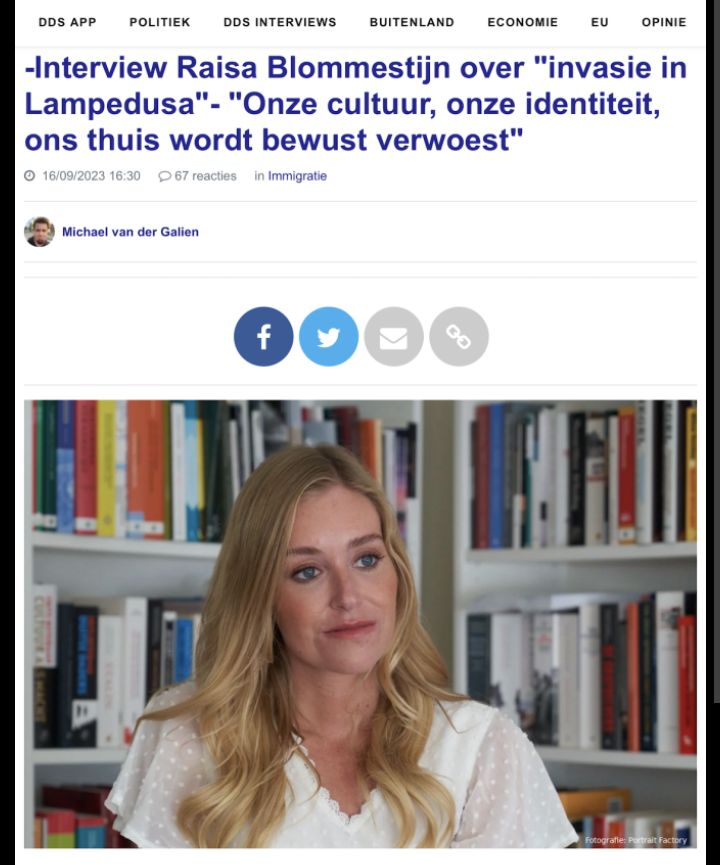
Task: Open the Raisa Blommestijn article photo
Action: tap(360, 624)
